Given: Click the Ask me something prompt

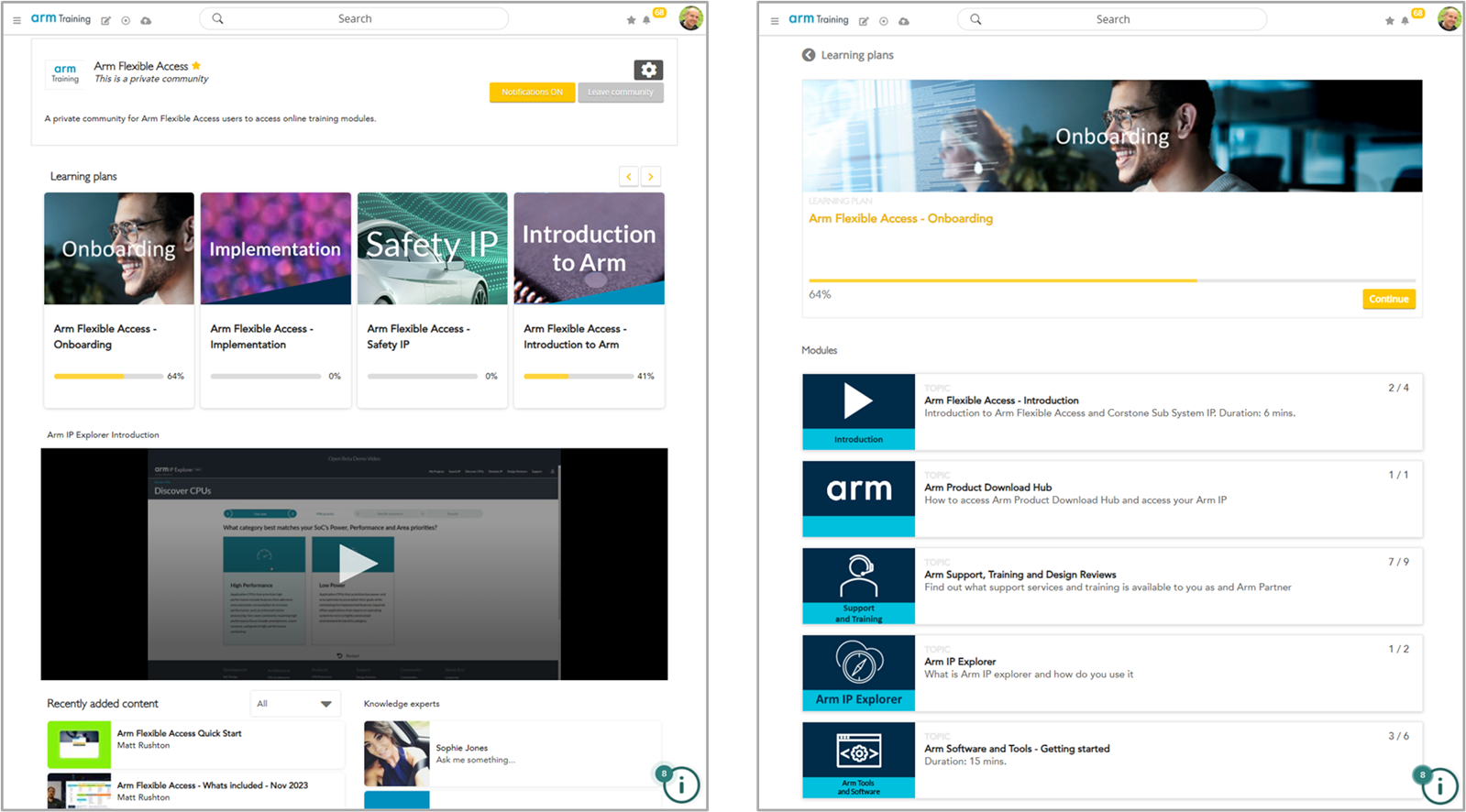Looking at the screenshot, I should [x=475, y=760].
